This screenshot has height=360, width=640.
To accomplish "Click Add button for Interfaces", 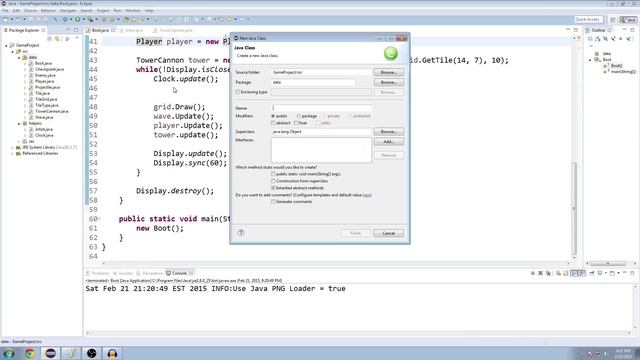I will point(389,142).
